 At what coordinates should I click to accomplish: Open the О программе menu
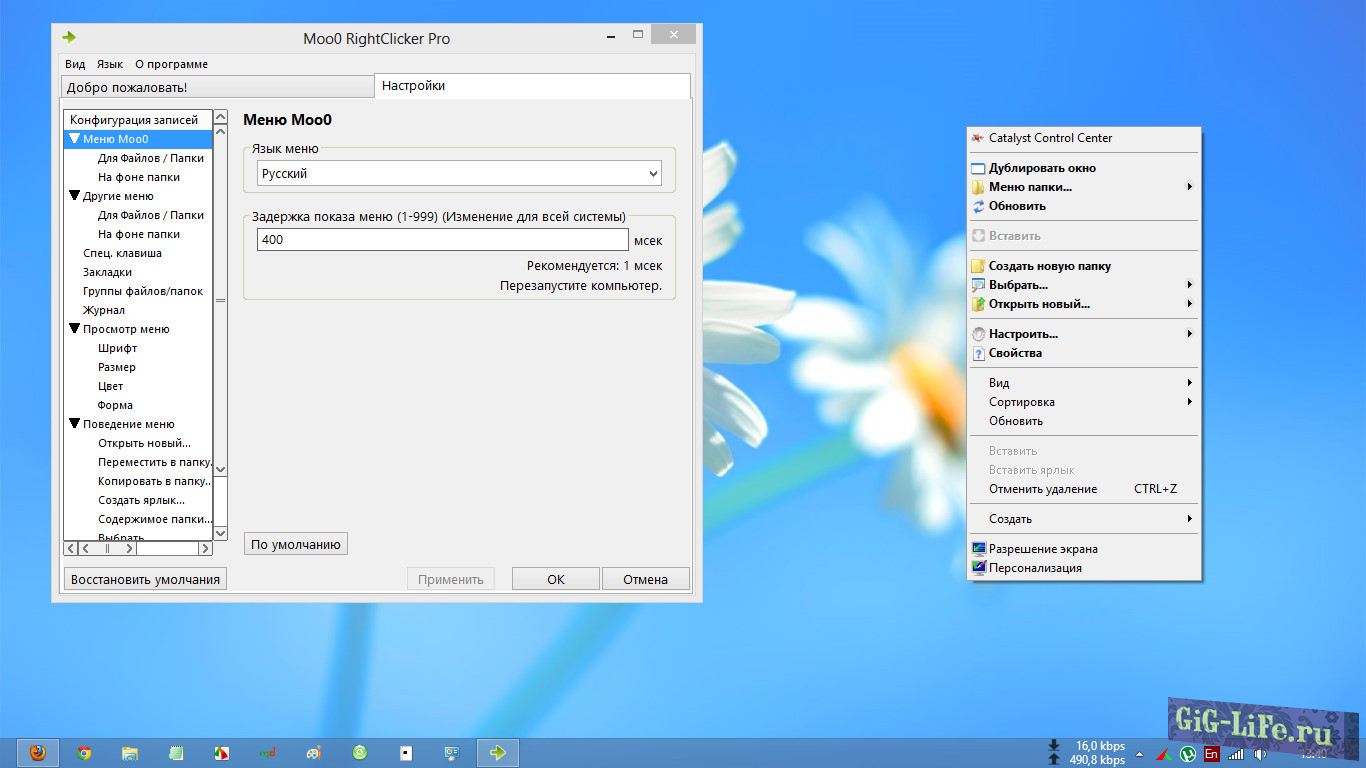click(171, 64)
